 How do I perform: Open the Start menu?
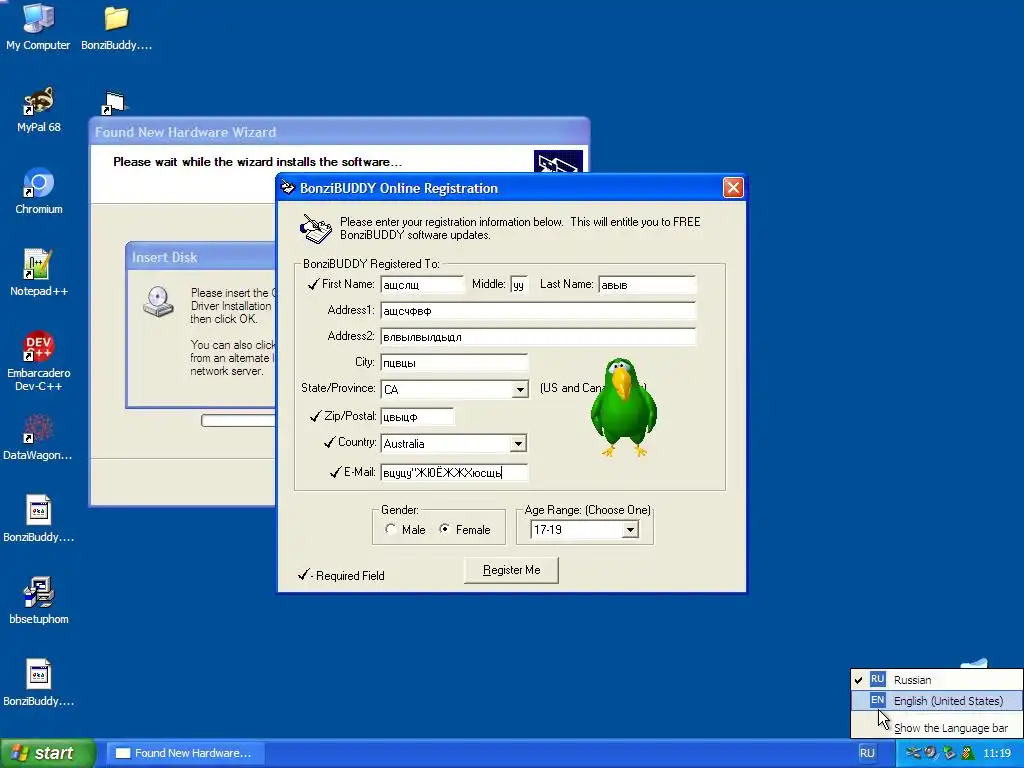pyautogui.click(x=48, y=753)
